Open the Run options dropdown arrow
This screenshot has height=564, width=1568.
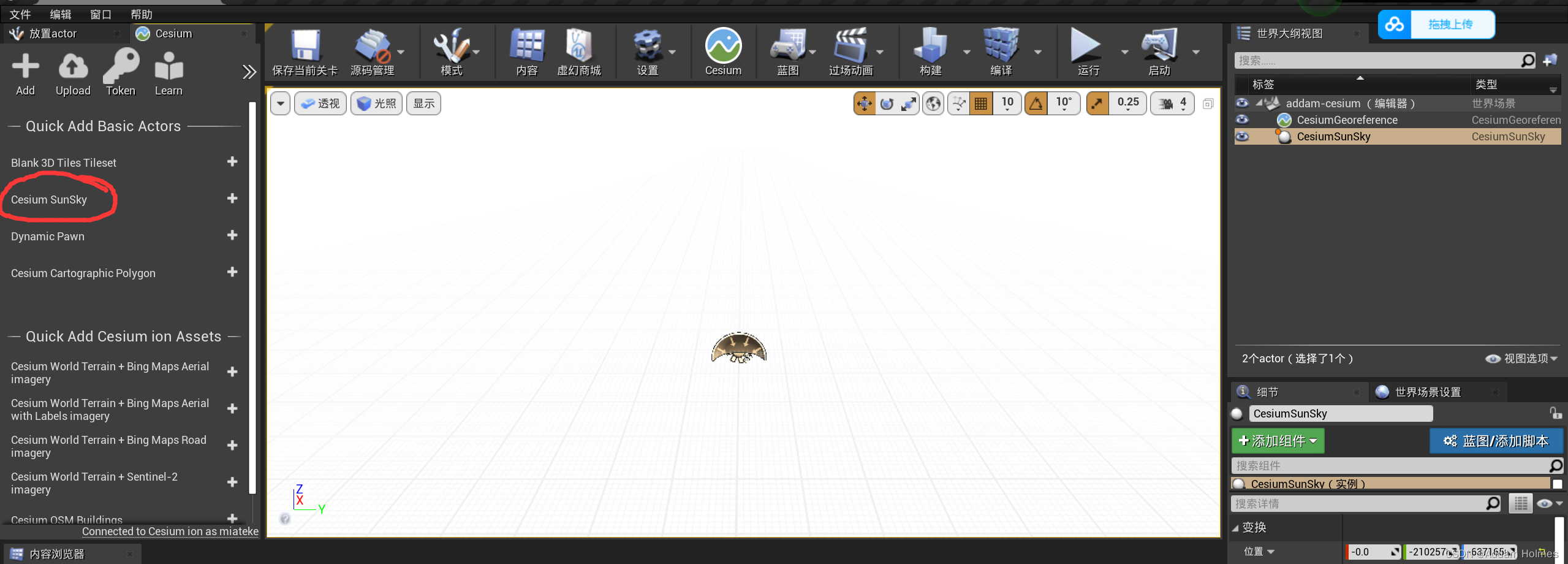point(1124,52)
